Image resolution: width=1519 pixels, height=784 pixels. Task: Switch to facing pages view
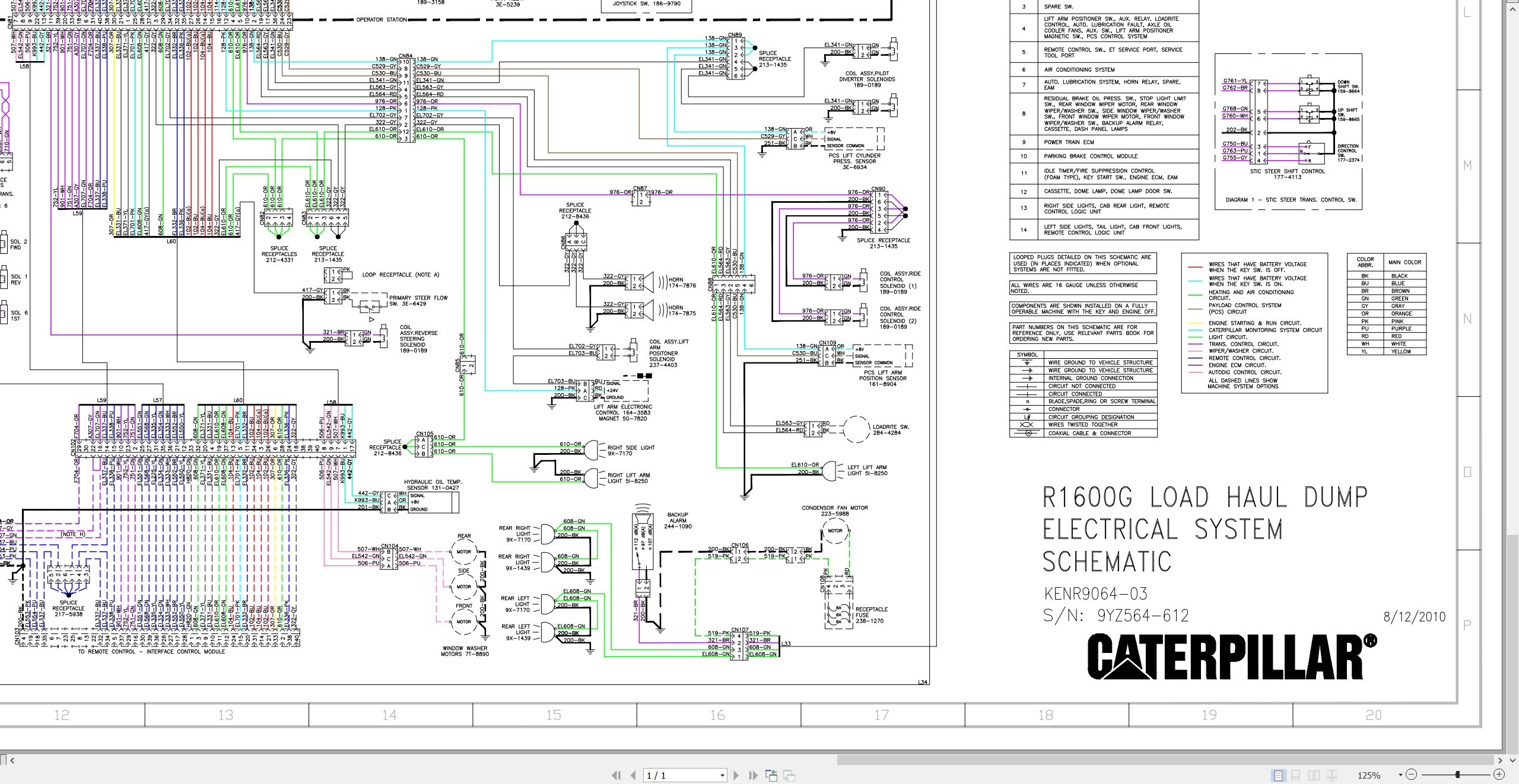click(x=1314, y=775)
